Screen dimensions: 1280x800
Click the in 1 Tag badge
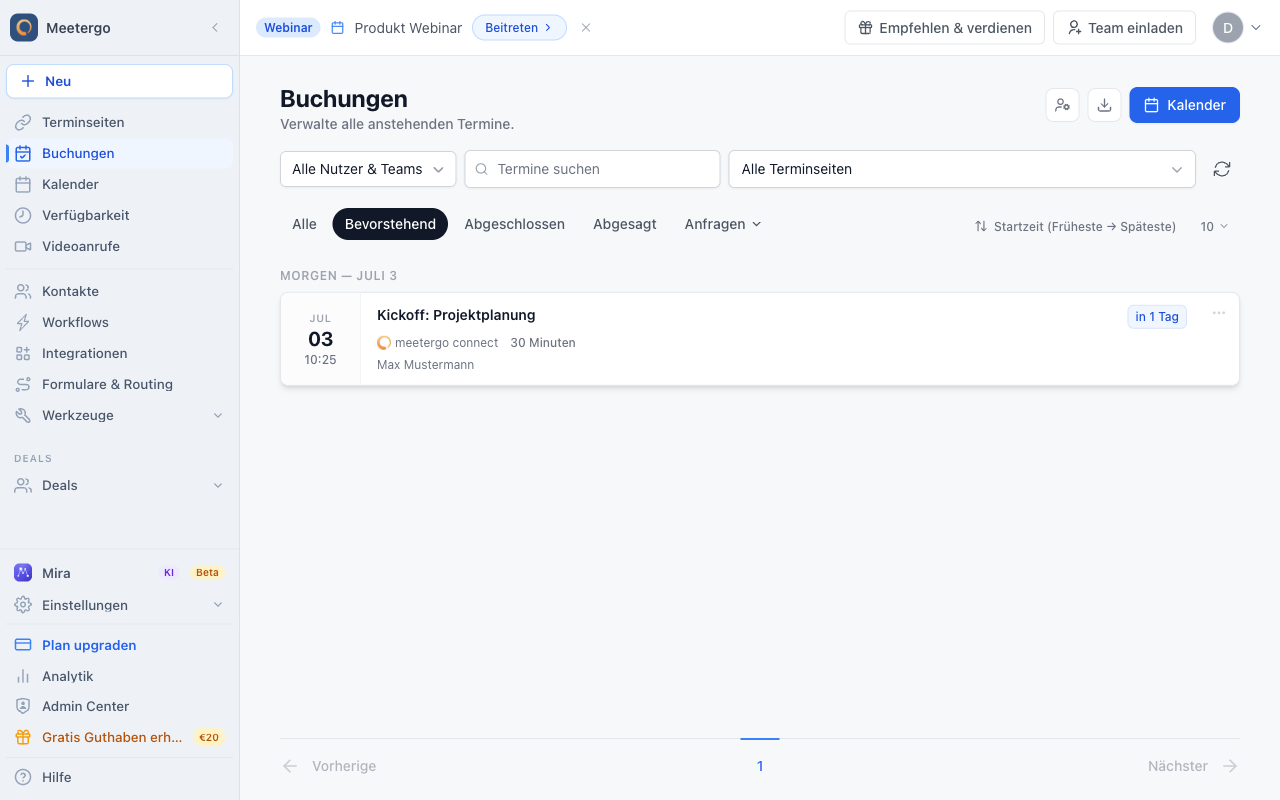pos(1157,317)
